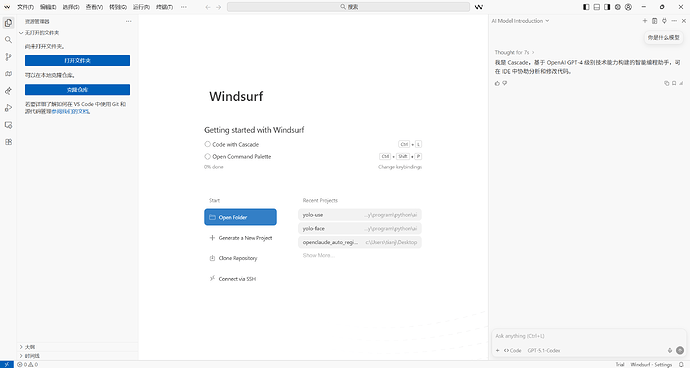Open the Remote Explorer activity icon
The width and height of the screenshot is (690, 368).
[x=8, y=125]
